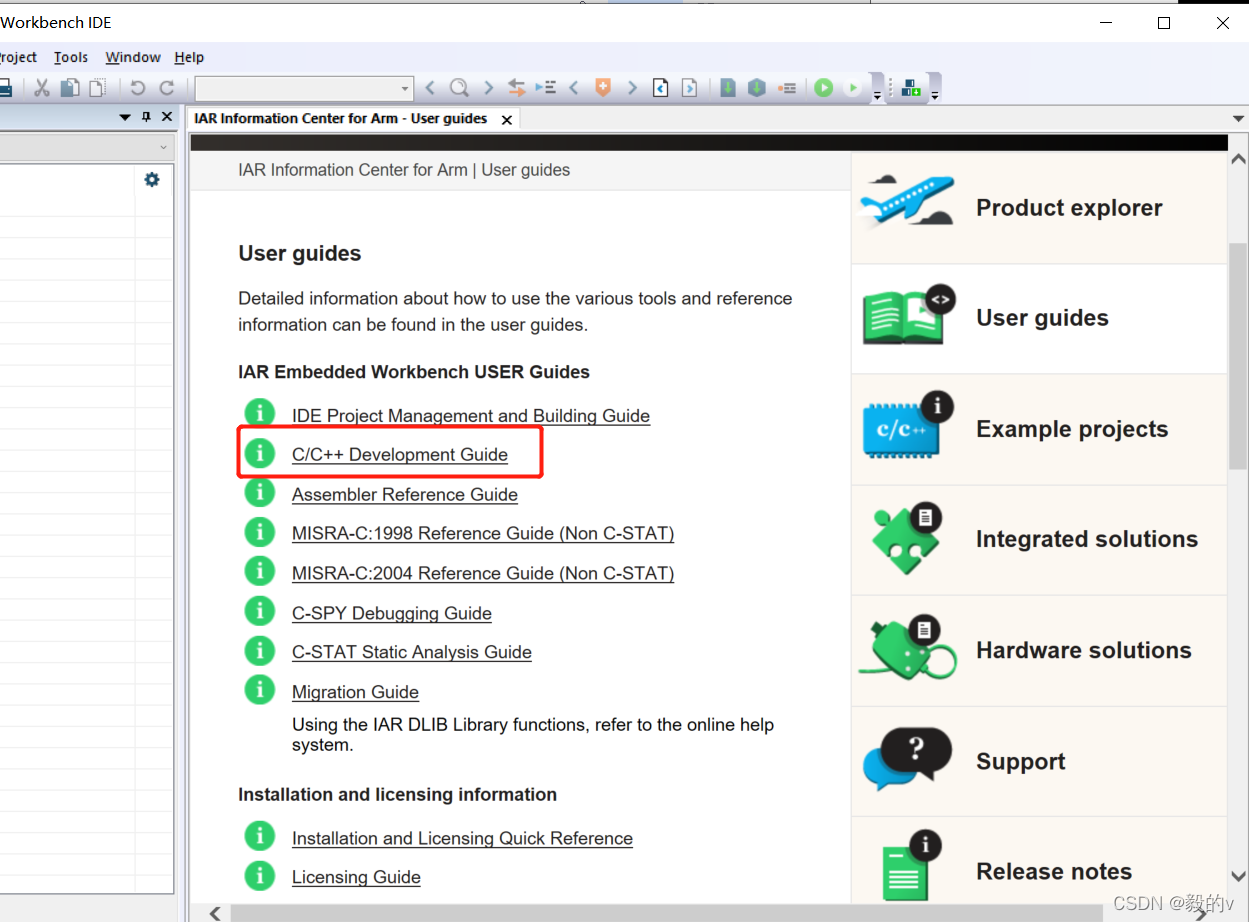1249x922 pixels.
Task: Click the green info icon beside Licensing Guide
Action: point(260,876)
